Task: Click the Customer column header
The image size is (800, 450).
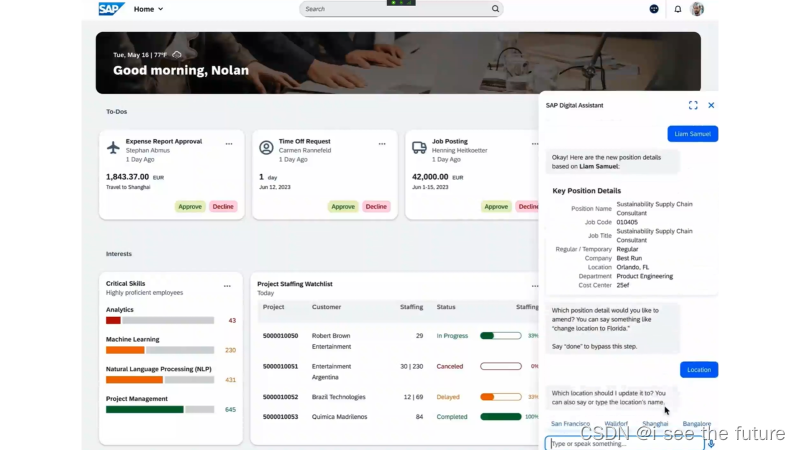Action: (326, 307)
